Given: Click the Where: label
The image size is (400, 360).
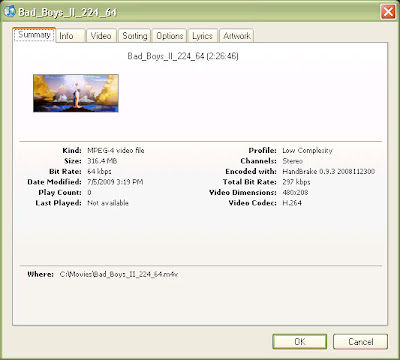Looking at the screenshot, I should (40, 274).
